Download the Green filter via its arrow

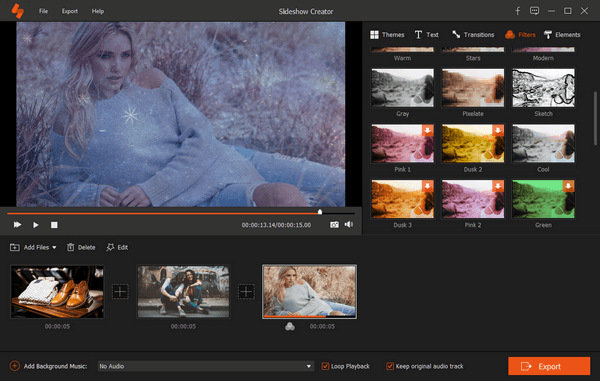[568, 186]
